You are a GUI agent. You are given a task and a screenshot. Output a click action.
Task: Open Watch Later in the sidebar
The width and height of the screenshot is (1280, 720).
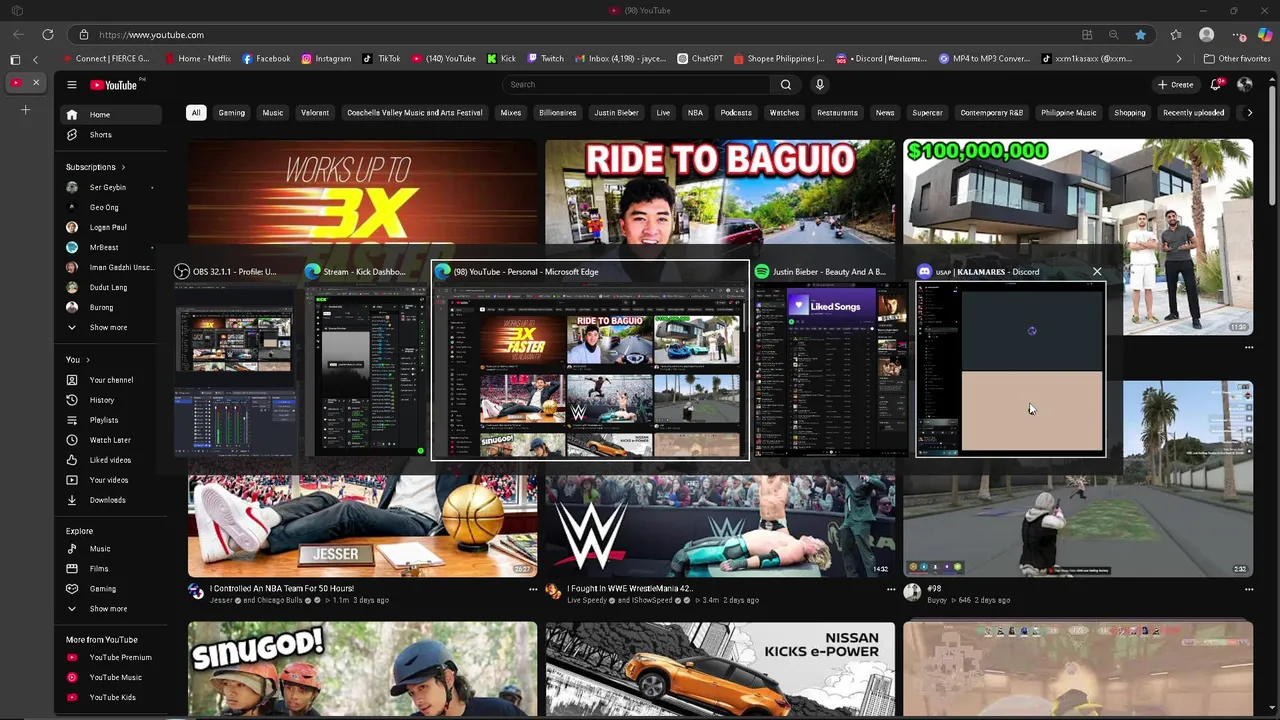pos(108,440)
